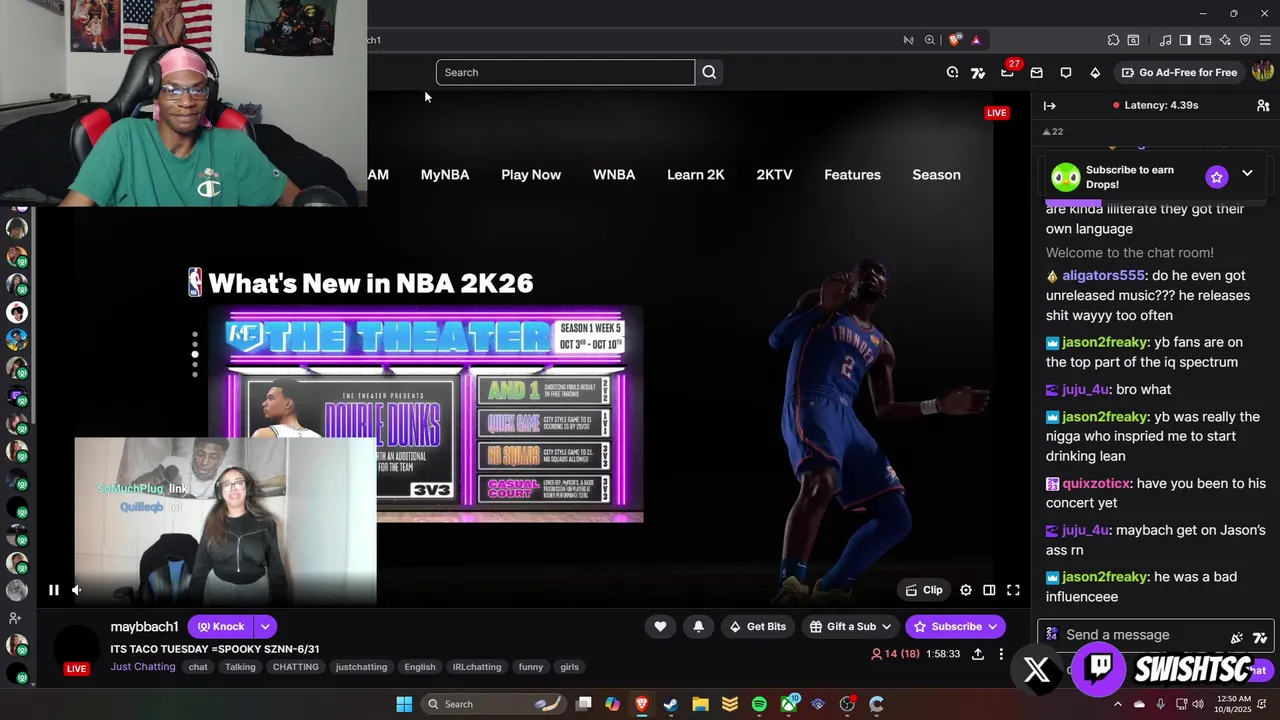1280x720 pixels.
Task: Open the Brave Wallet icon
Action: pos(1205,40)
